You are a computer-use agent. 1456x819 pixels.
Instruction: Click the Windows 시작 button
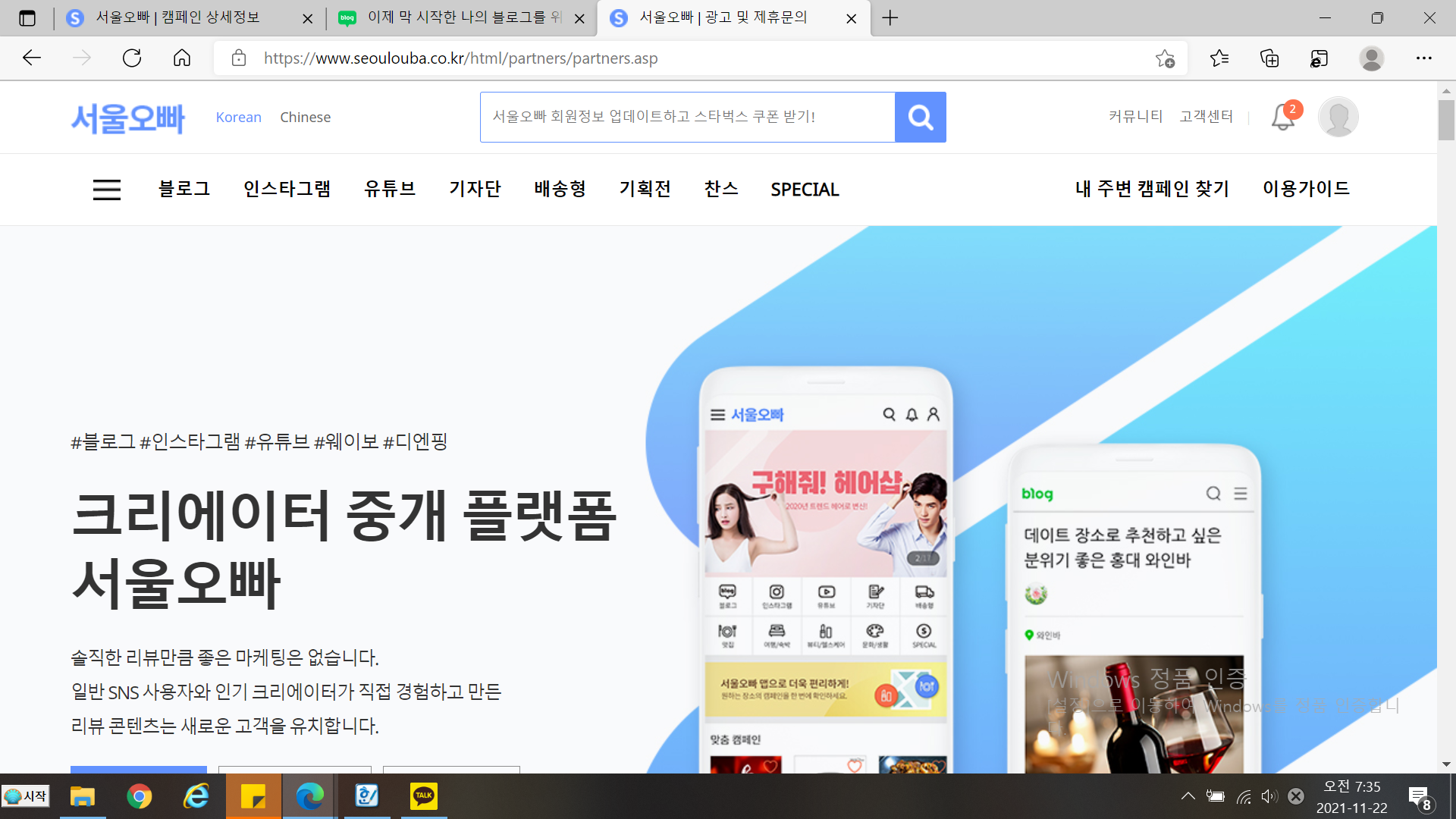coord(25,796)
